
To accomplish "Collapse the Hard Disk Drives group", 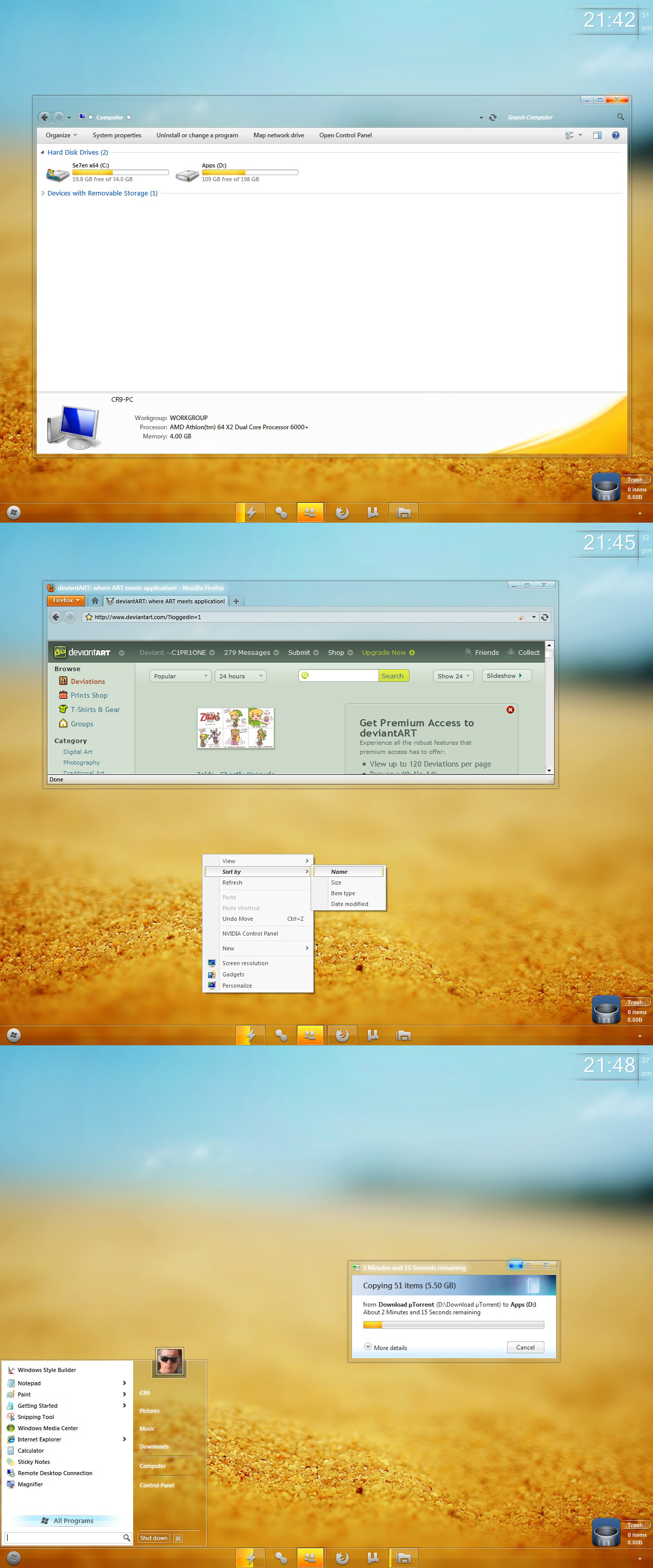I will point(42,152).
